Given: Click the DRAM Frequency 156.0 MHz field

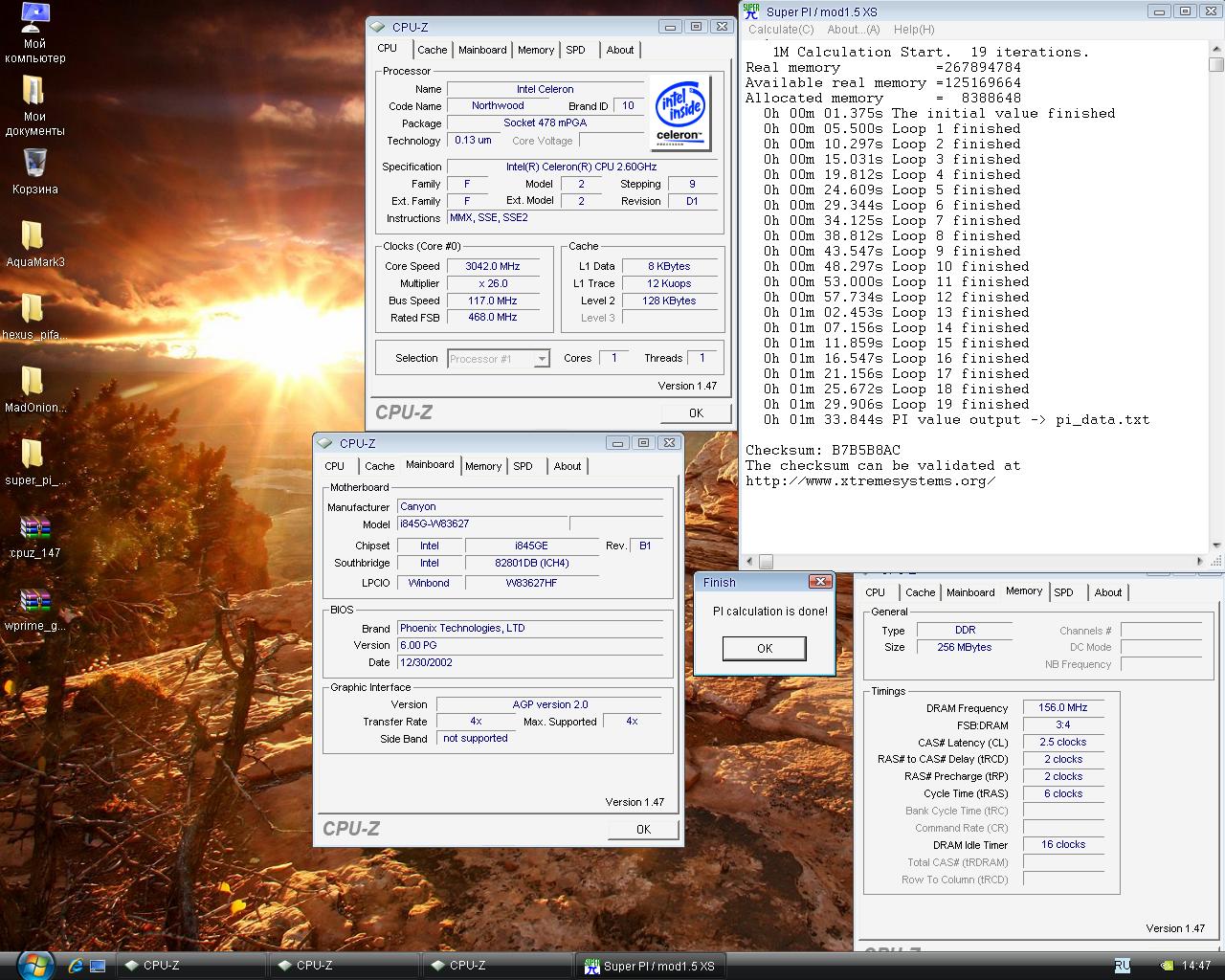Looking at the screenshot, I should (x=1062, y=708).
